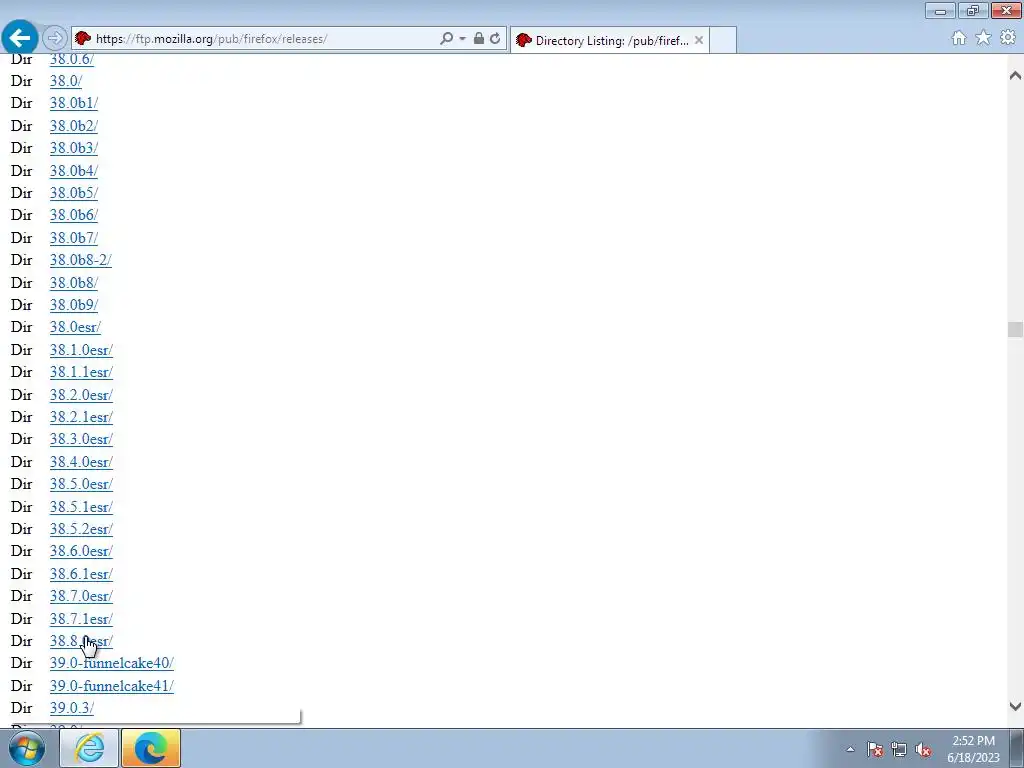The width and height of the screenshot is (1024, 768).
Task: Show hidden tray icons arrow
Action: coord(850,749)
